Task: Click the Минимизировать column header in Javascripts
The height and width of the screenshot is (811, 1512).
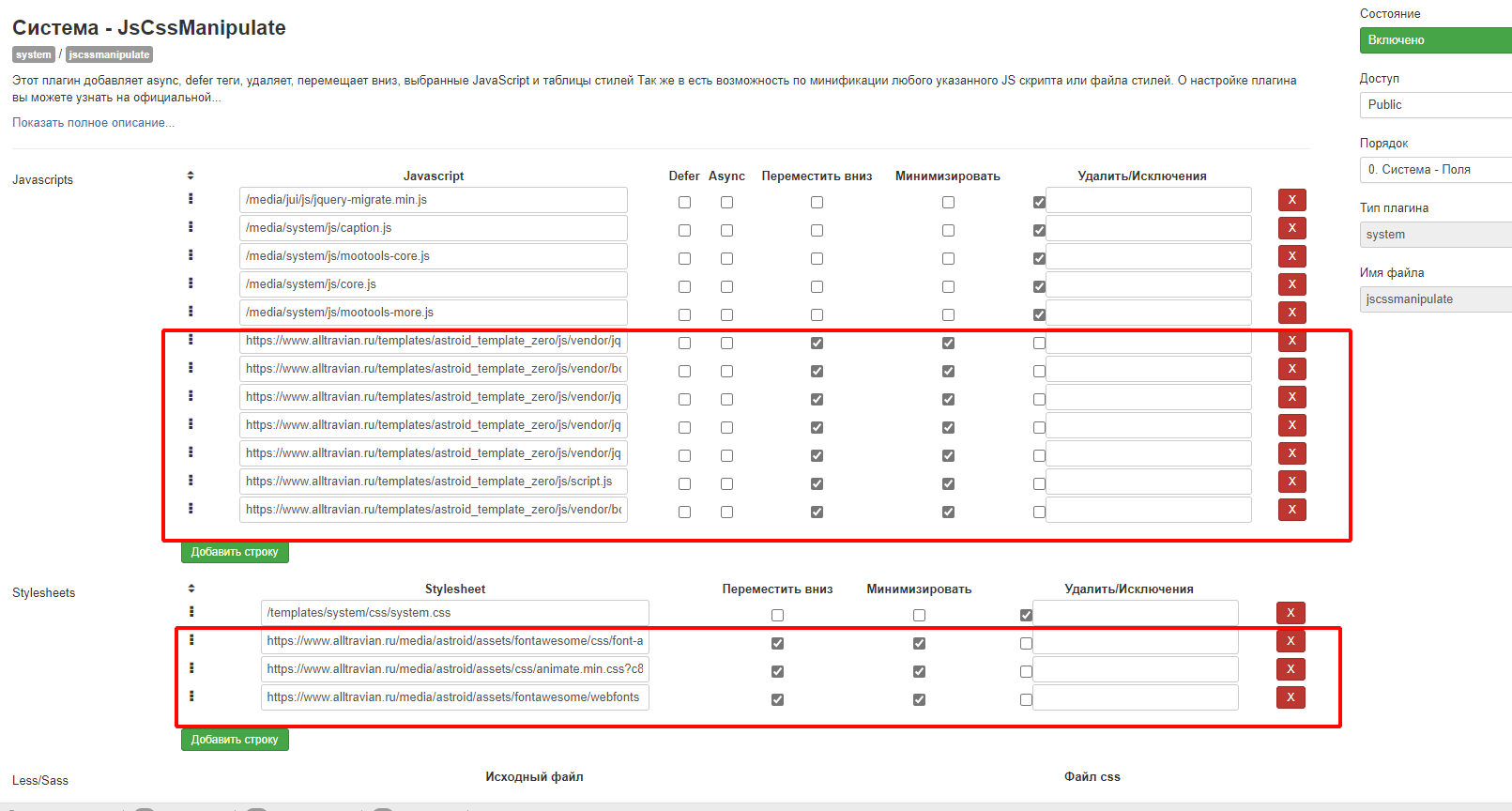Action: [948, 176]
